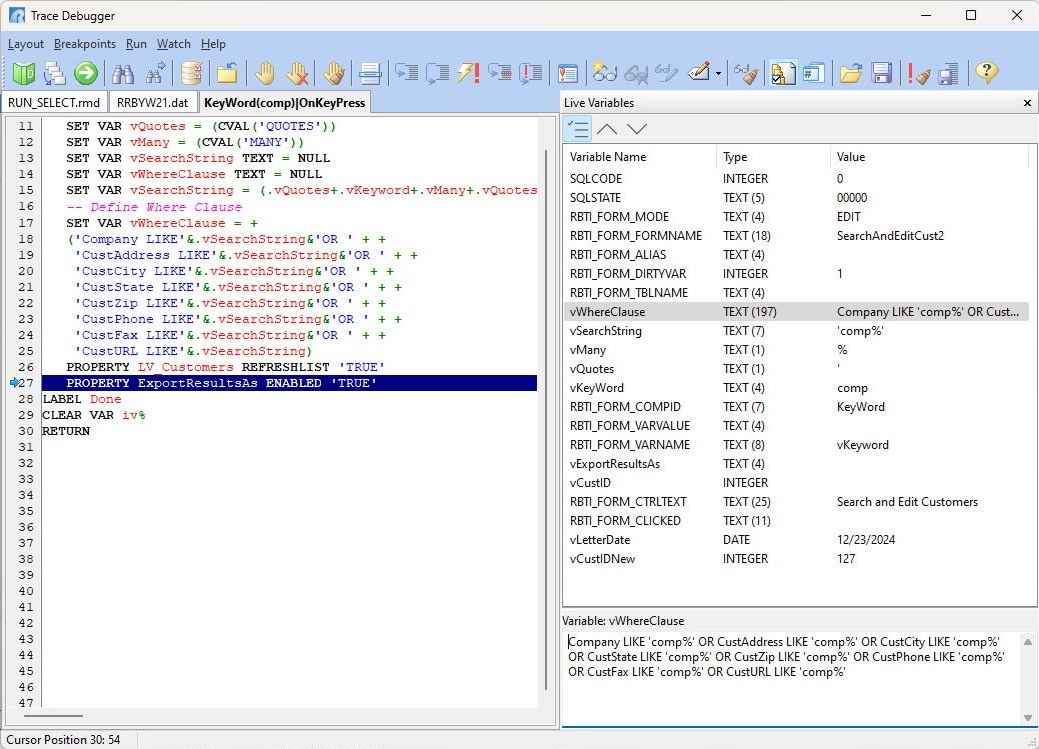Click the windows with hash symbol icon
The image size is (1039, 749).
[x=814, y=73]
